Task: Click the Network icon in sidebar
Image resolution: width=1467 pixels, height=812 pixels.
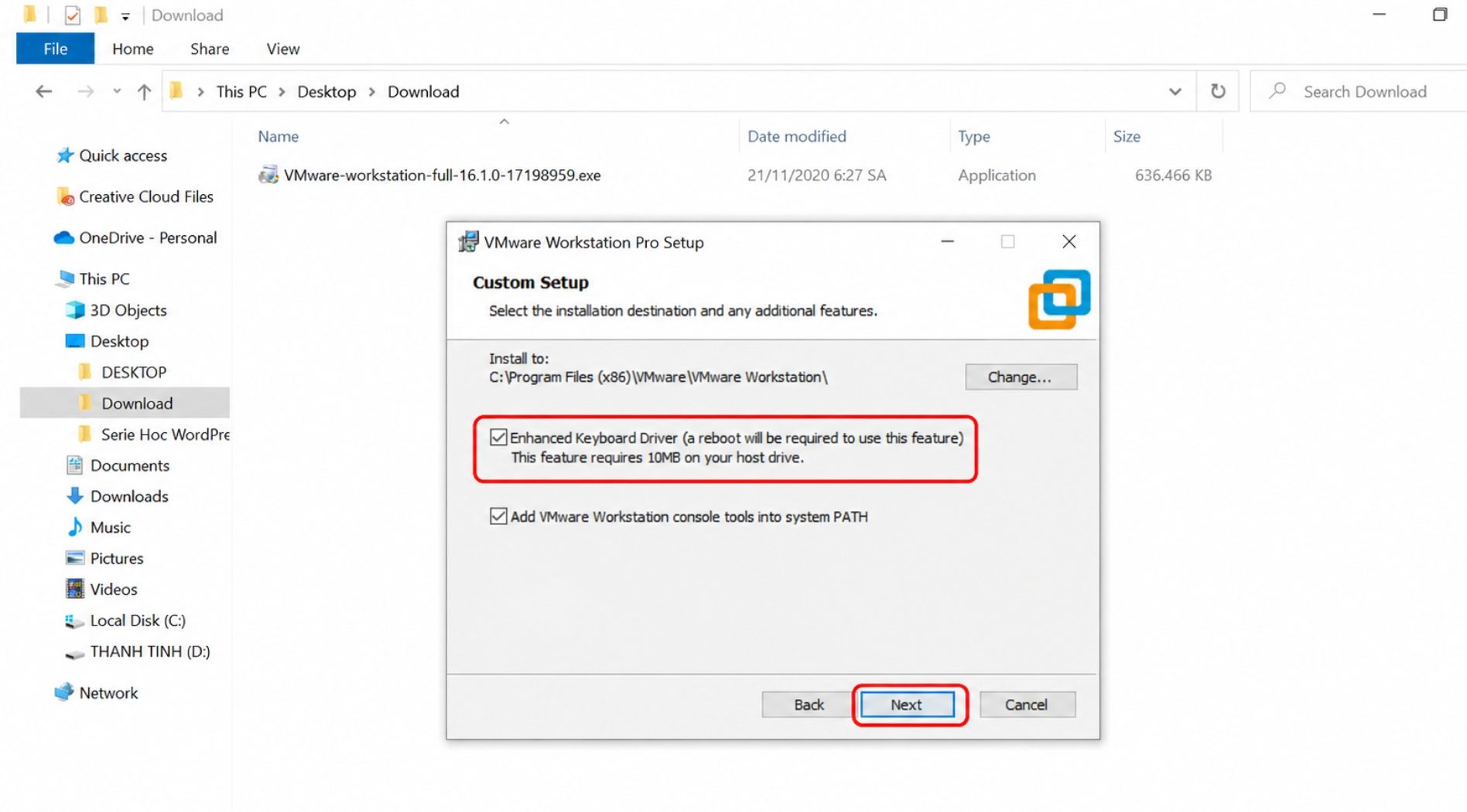Action: point(64,692)
